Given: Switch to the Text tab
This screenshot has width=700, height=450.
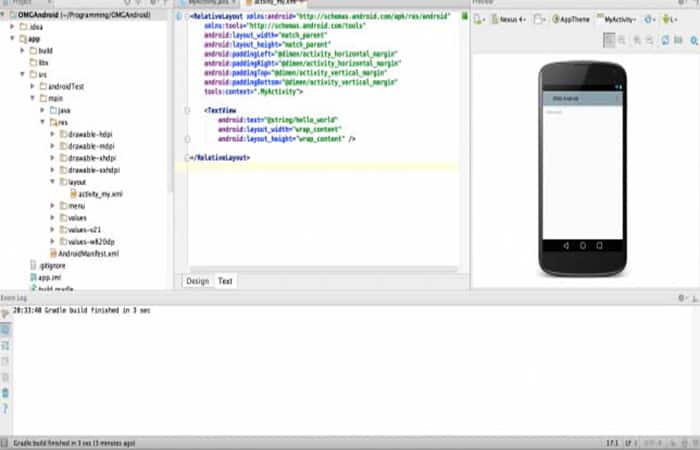Looking at the screenshot, I should (225, 281).
